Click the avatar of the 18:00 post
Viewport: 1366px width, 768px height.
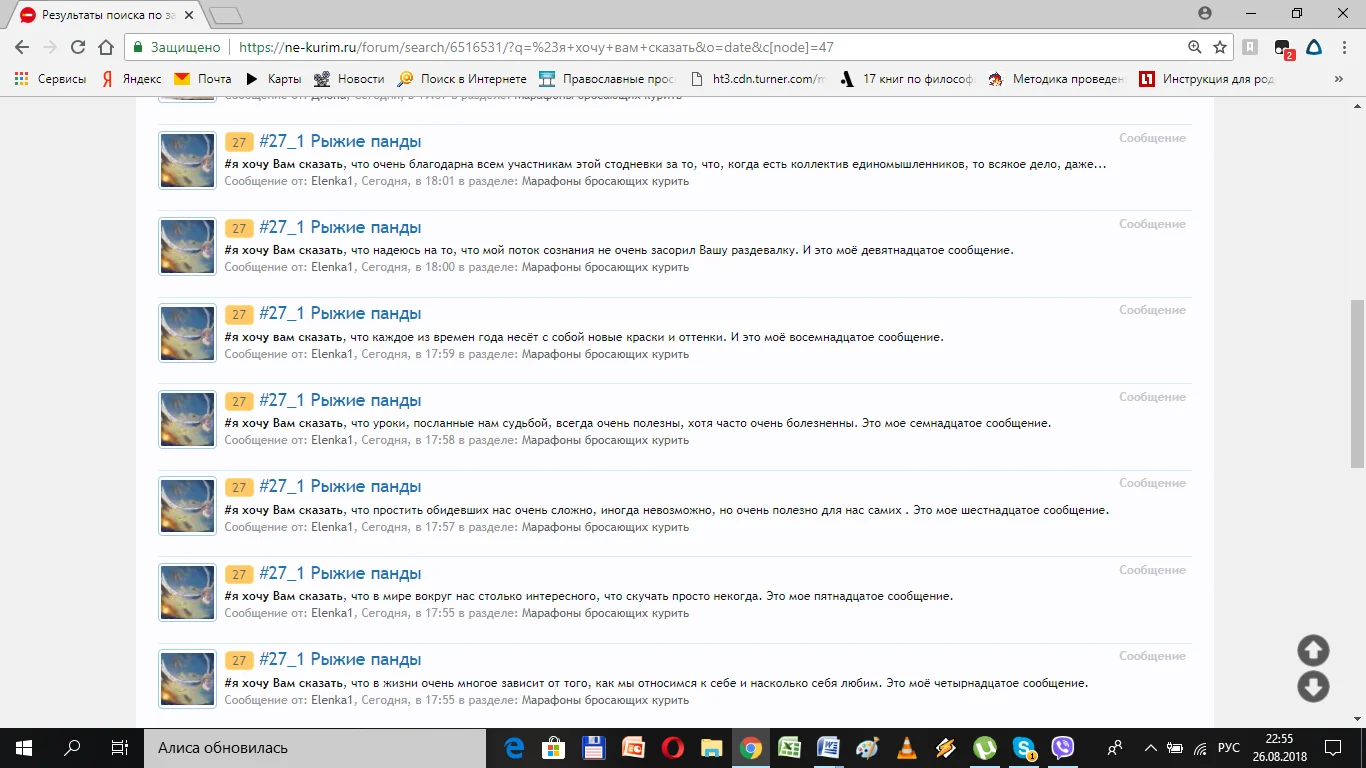tap(188, 247)
